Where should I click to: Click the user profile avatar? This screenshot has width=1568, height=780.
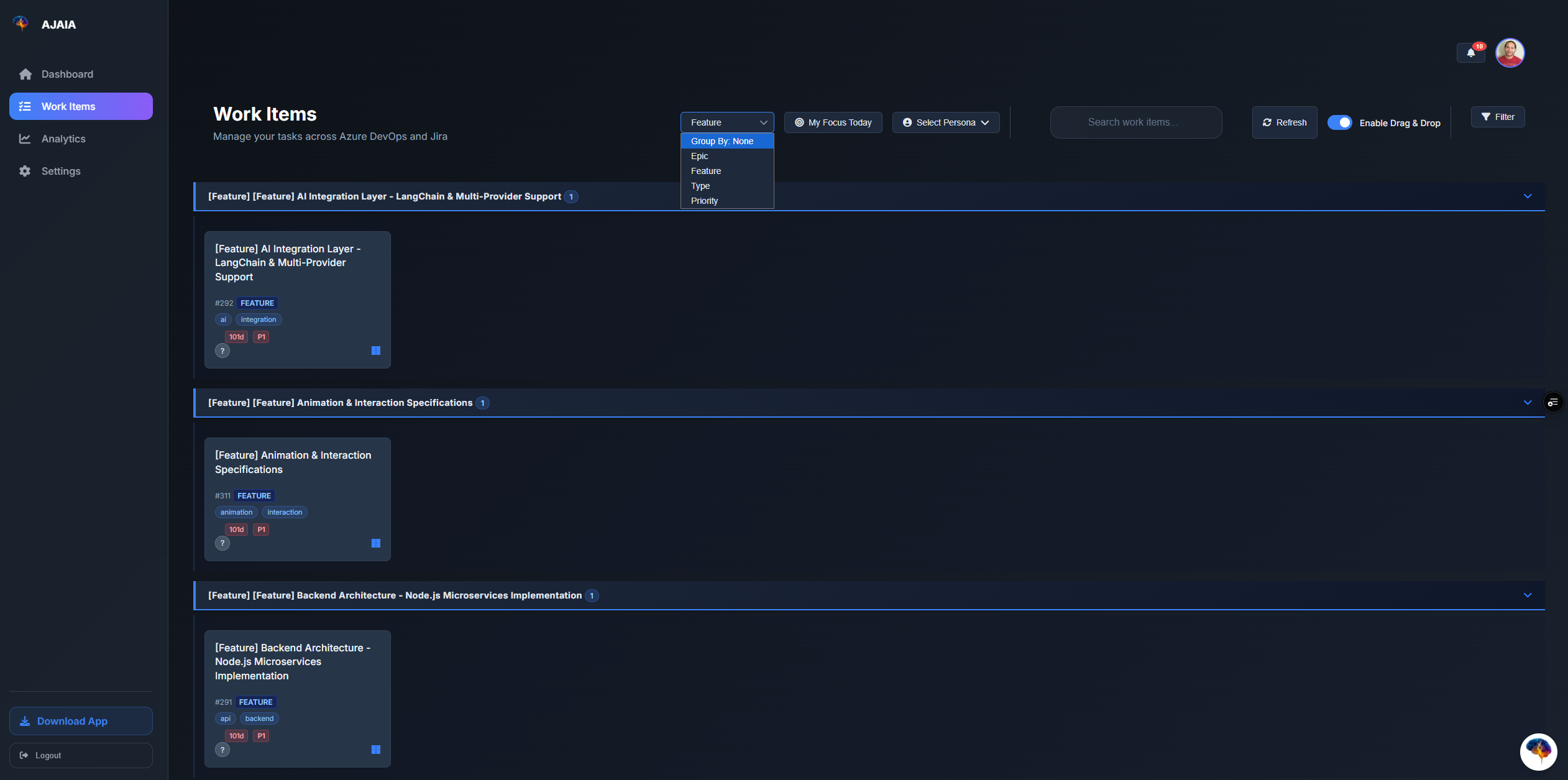[x=1510, y=53]
